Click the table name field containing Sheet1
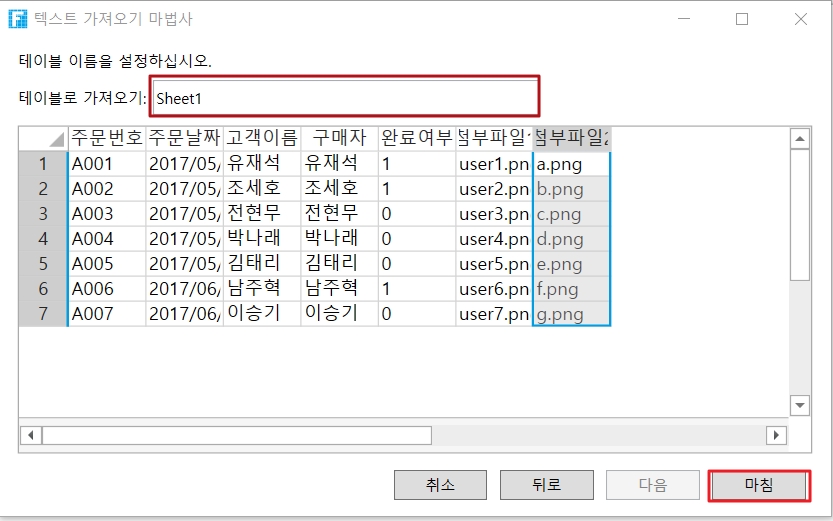 click(x=345, y=98)
